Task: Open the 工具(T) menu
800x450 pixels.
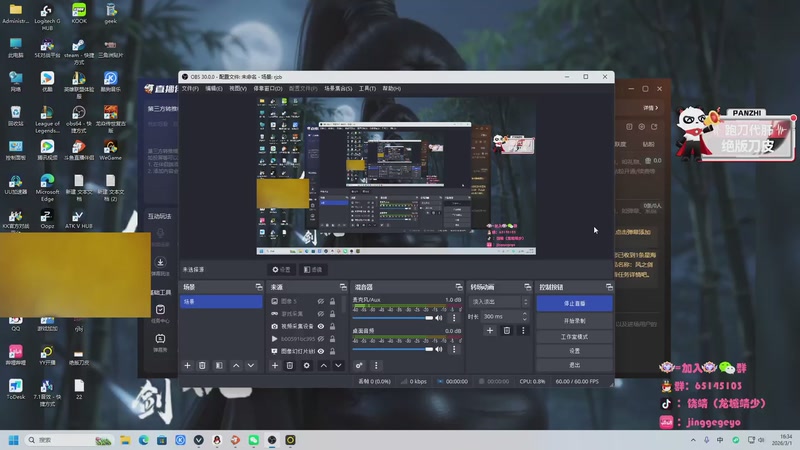Action: tap(367, 89)
